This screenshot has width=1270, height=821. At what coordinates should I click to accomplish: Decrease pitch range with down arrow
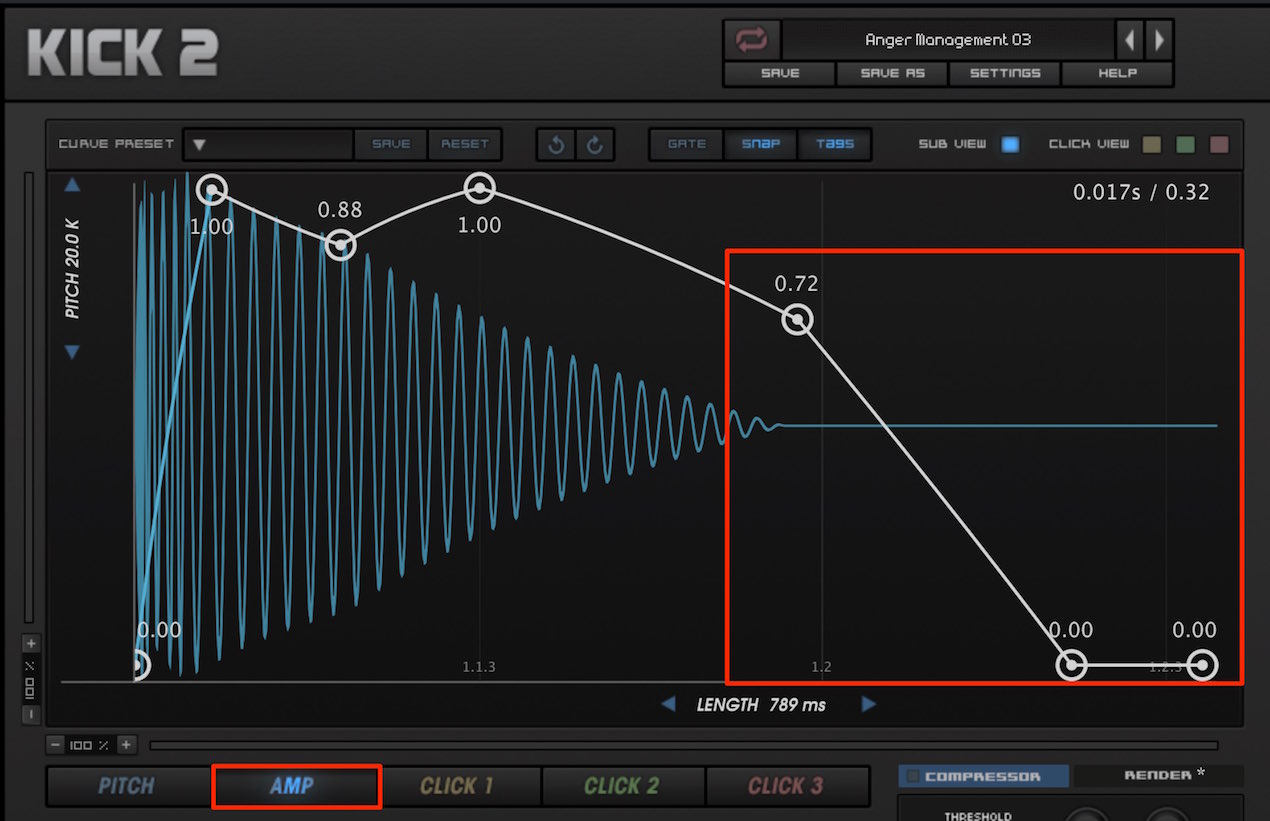(72, 351)
